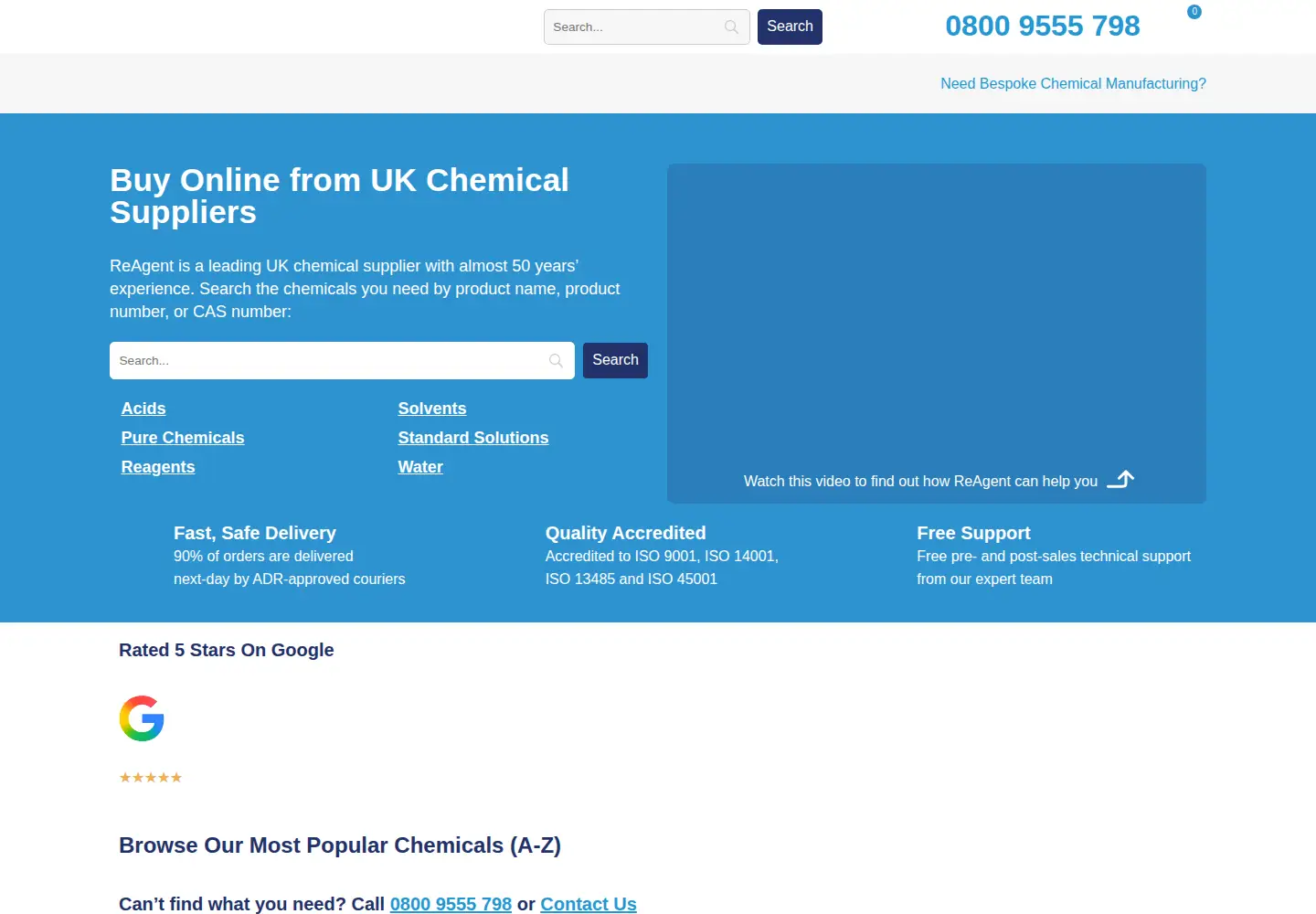Click the Fast, Safe Delivery heading
Image resolution: width=1316 pixels, height=914 pixels.
pyautogui.click(x=255, y=533)
